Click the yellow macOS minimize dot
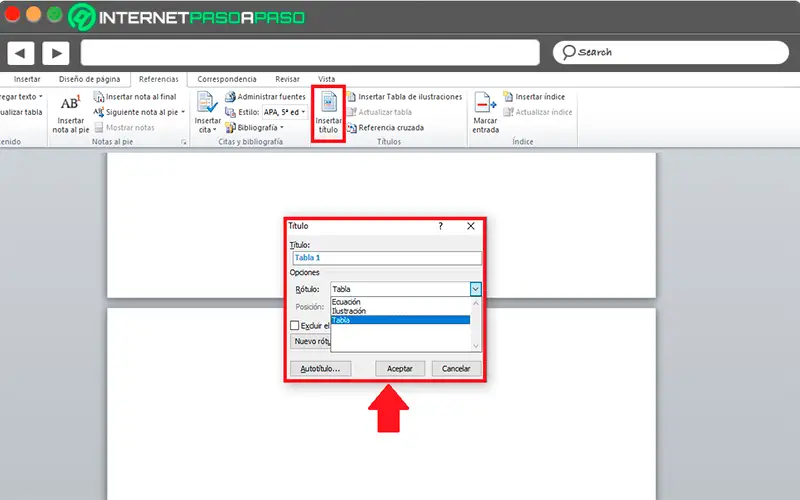 click(33, 14)
